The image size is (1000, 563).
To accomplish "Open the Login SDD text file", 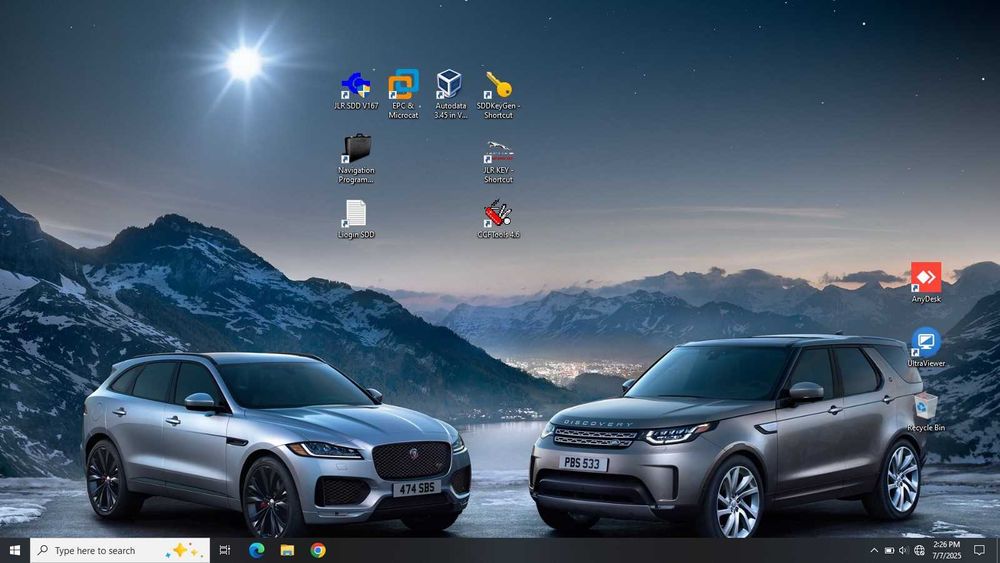I will pyautogui.click(x=356, y=219).
